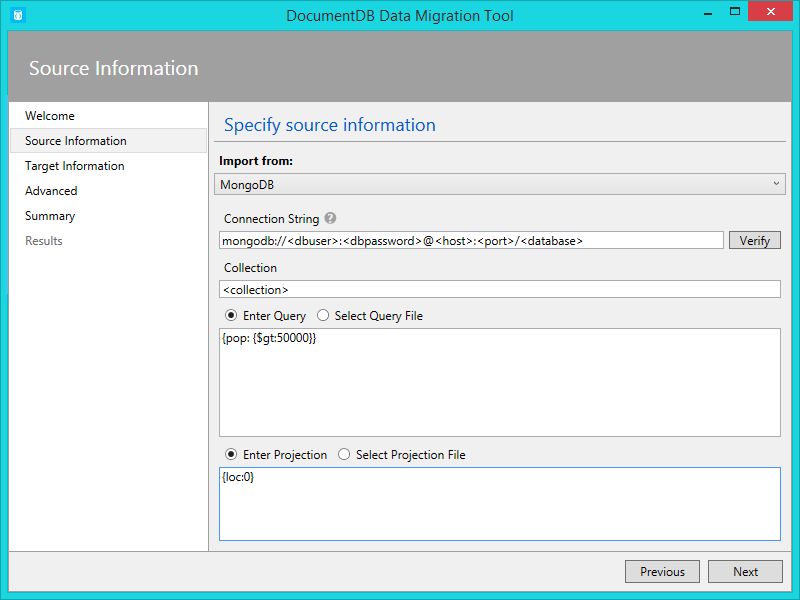Go back with the Previous button

tap(662, 572)
